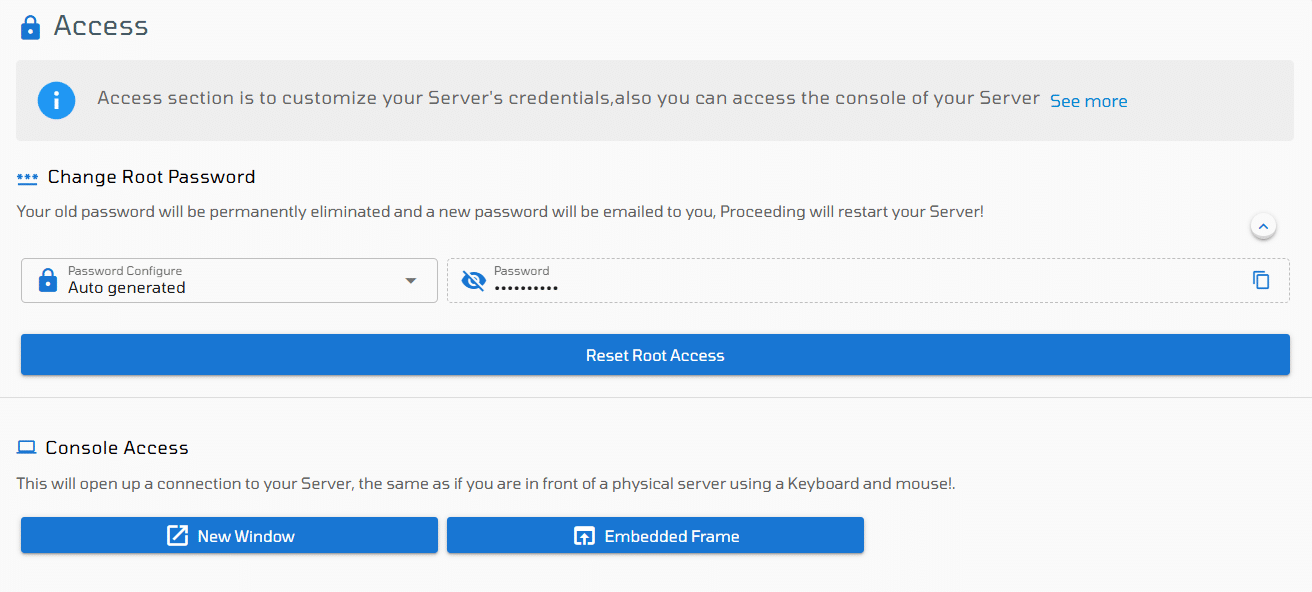
Task: Click the Reset Root Access button
Action: (655, 355)
